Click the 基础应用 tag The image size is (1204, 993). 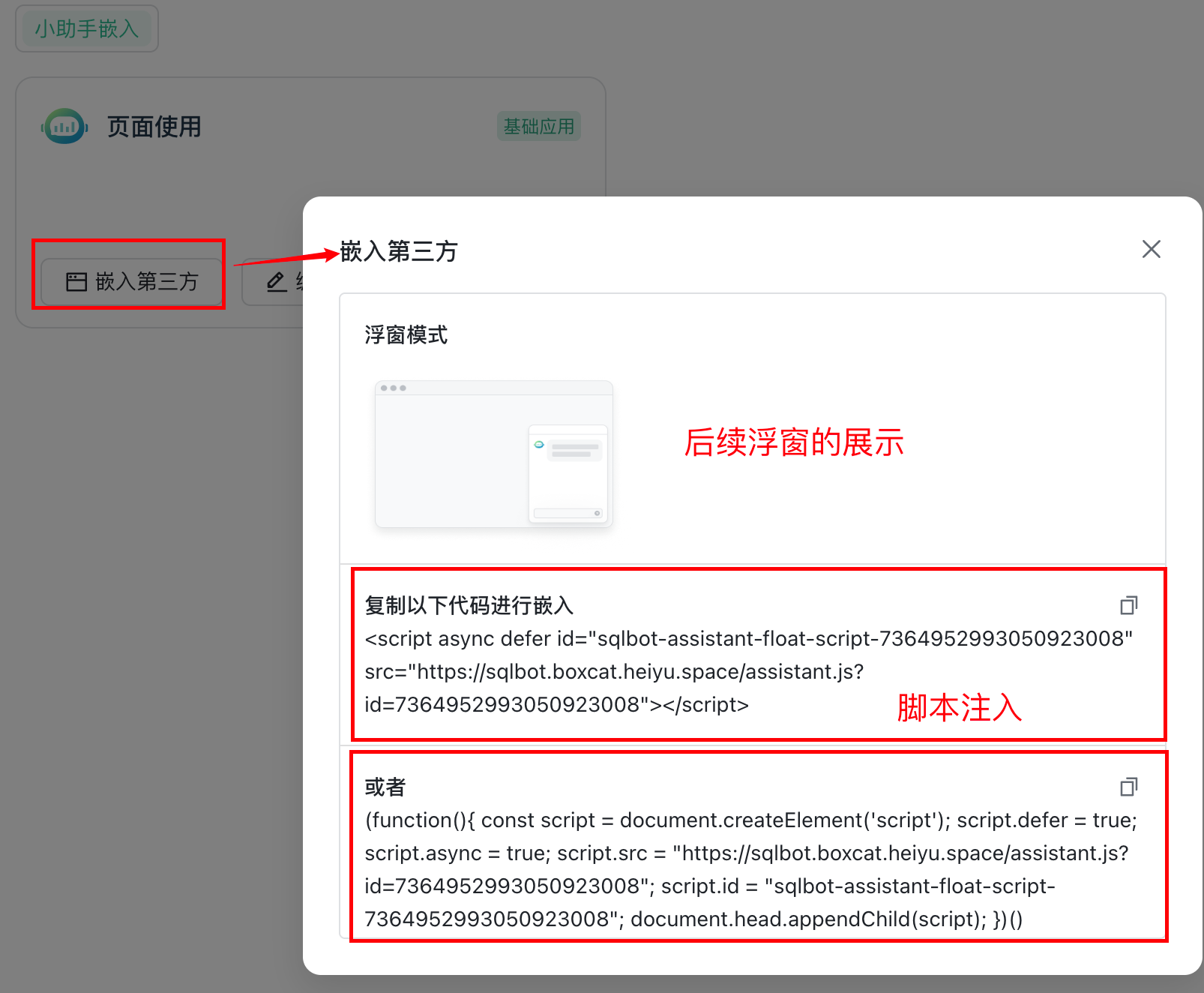click(x=538, y=127)
